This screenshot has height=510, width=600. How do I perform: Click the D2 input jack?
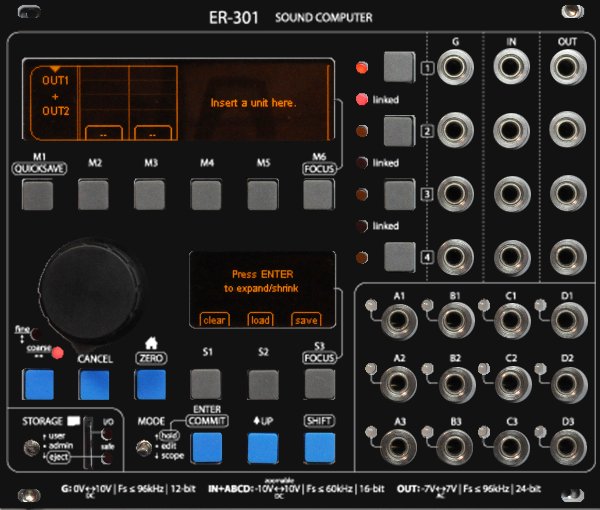[x=568, y=384]
